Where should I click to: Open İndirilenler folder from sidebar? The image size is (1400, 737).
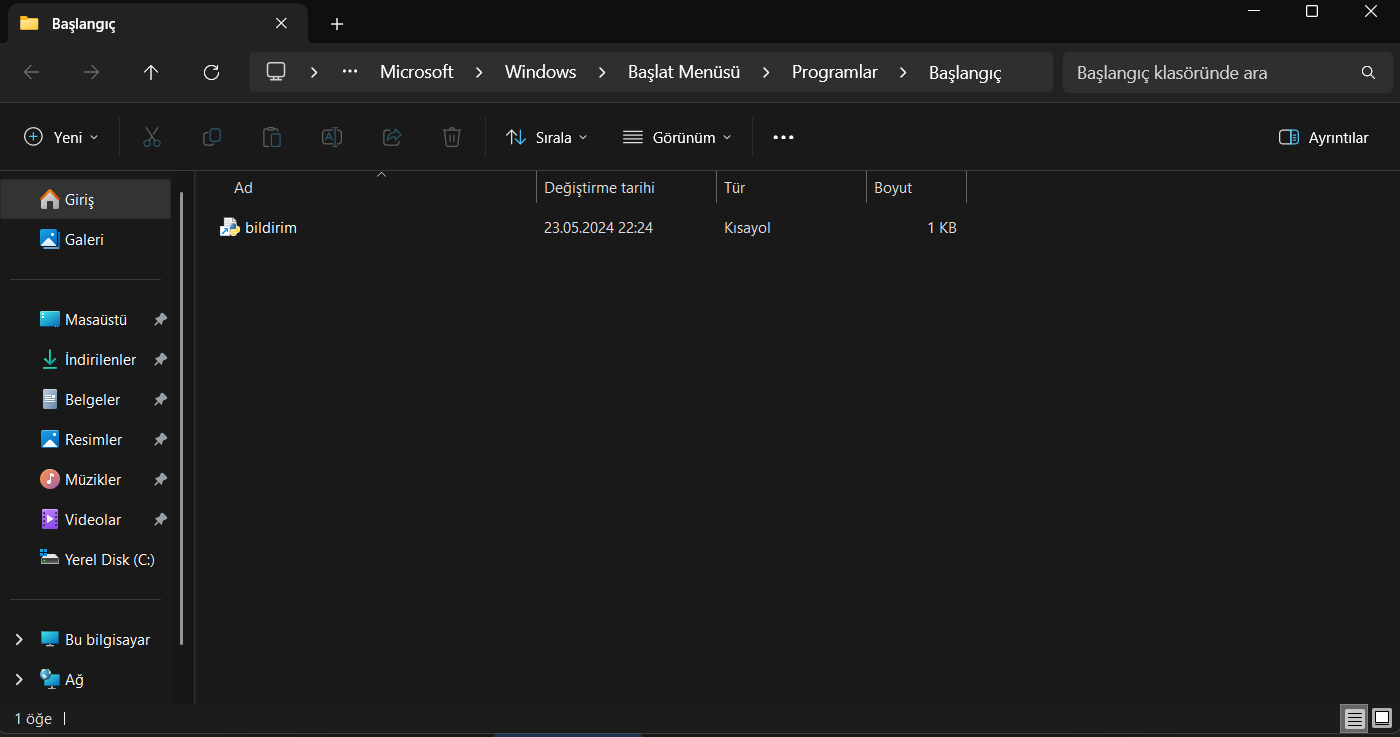pyautogui.click(x=100, y=359)
